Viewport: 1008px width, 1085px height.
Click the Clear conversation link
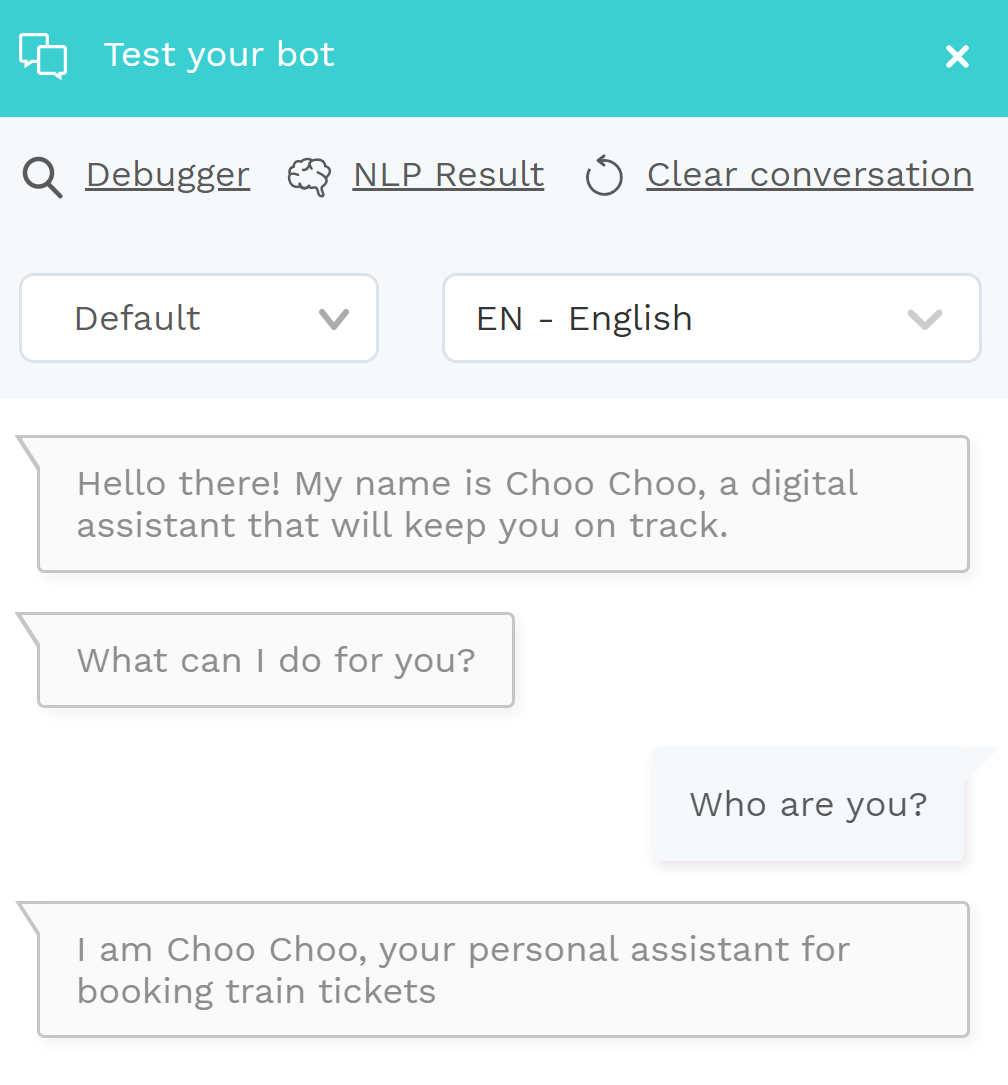point(810,174)
